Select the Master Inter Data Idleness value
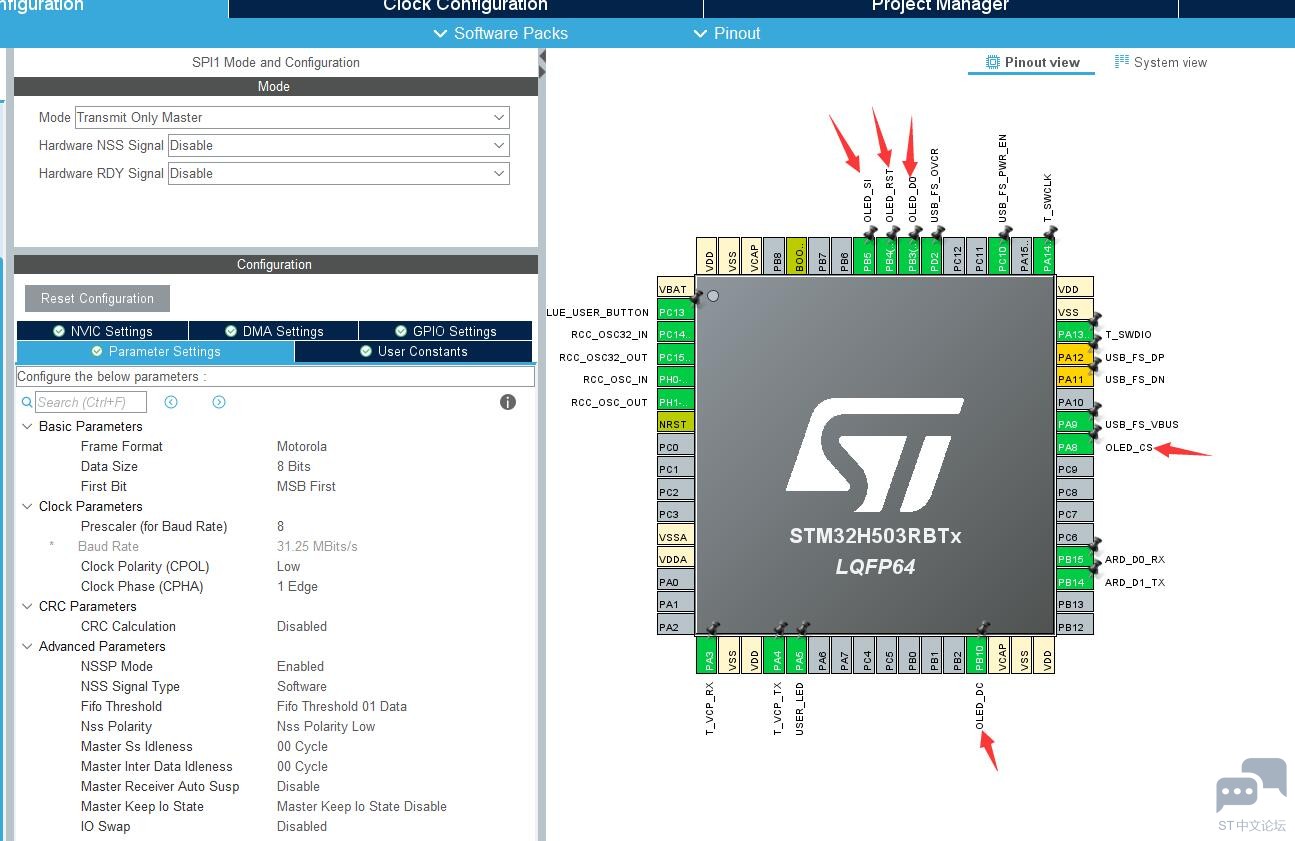This screenshot has width=1295, height=841. pyautogui.click(x=302, y=766)
